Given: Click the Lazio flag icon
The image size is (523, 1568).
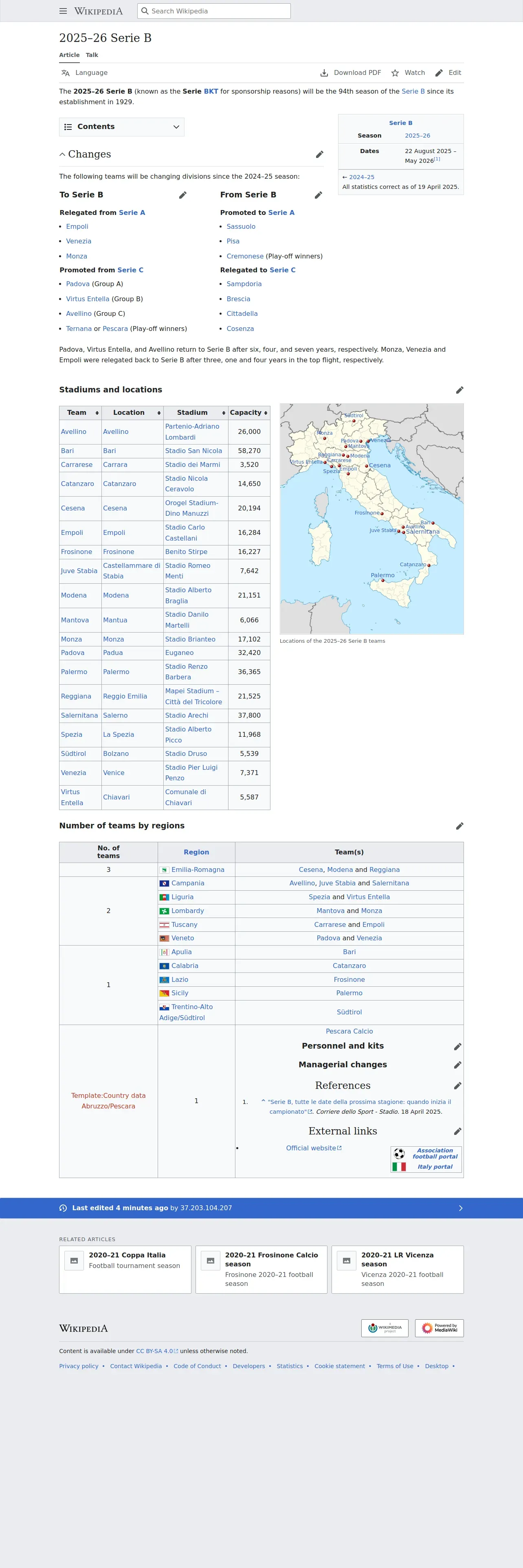Looking at the screenshot, I should (165, 980).
